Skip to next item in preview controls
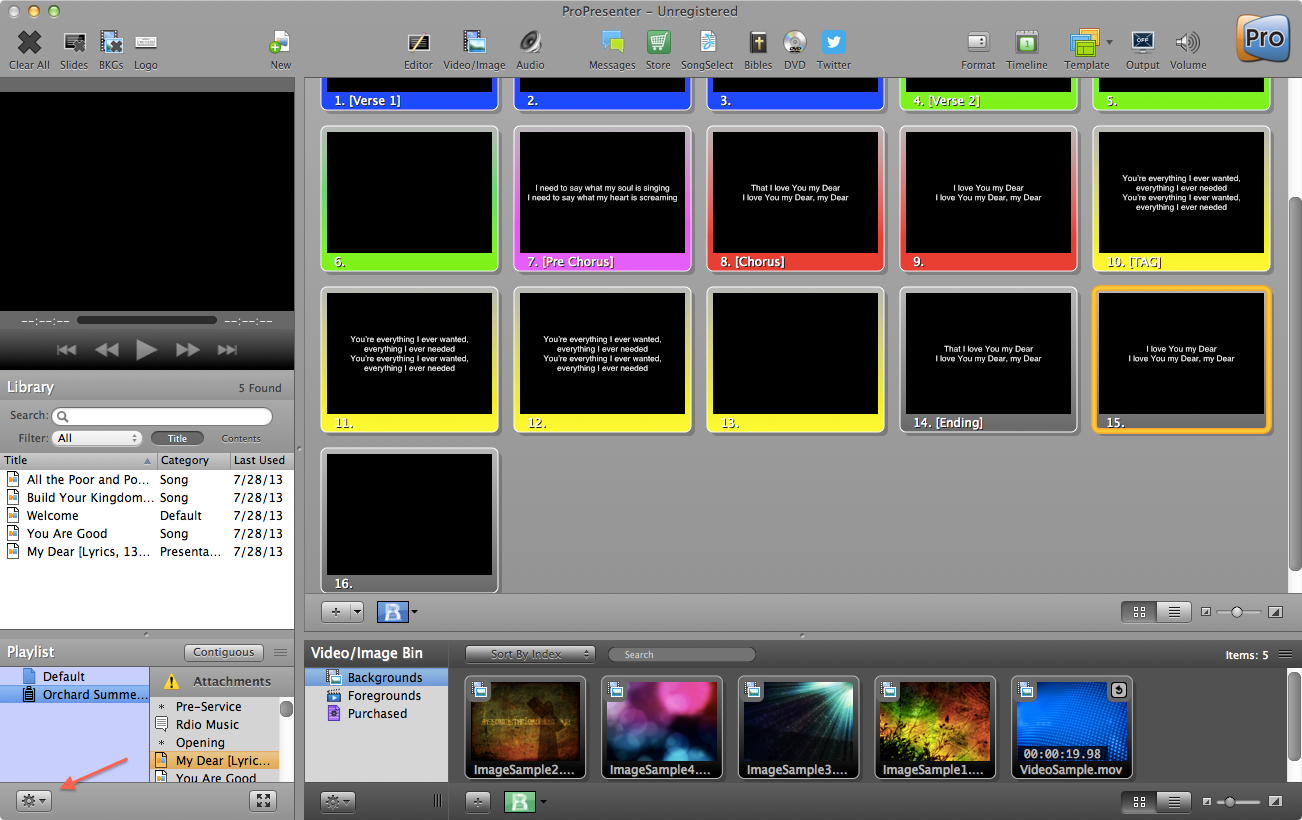1302x820 pixels. pos(227,350)
